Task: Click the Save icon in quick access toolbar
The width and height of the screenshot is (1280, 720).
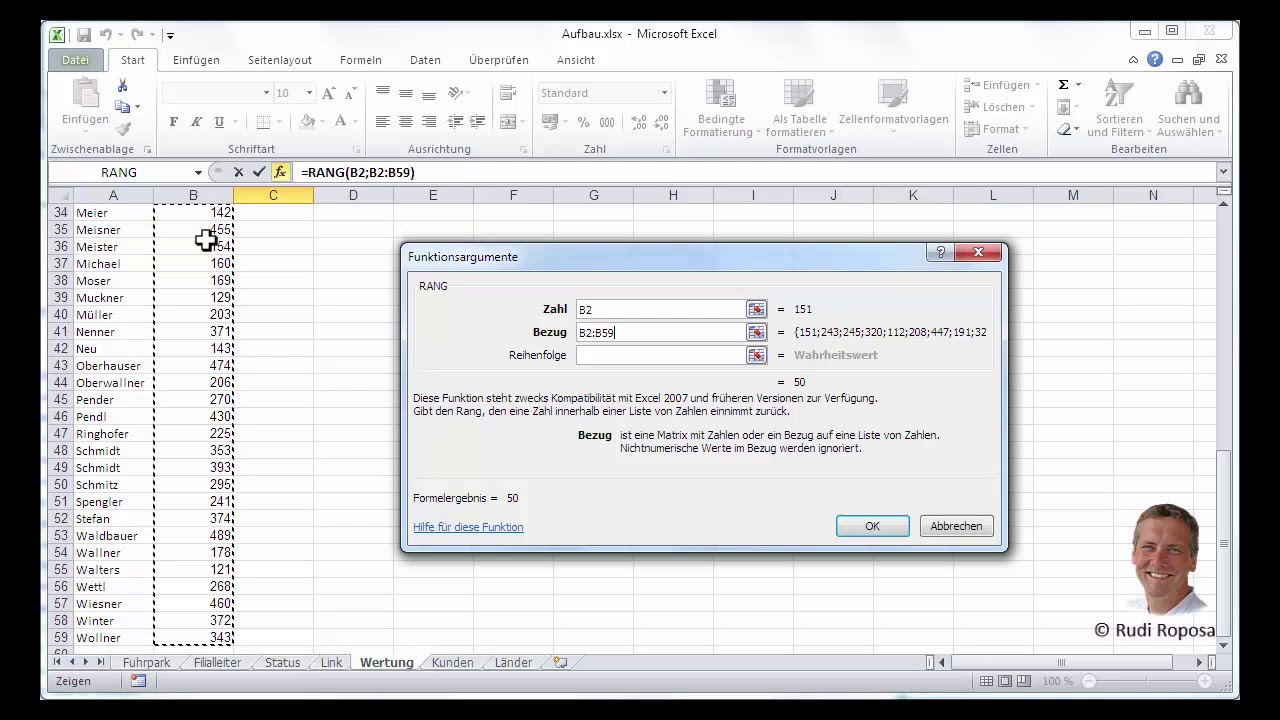Action: click(x=83, y=34)
